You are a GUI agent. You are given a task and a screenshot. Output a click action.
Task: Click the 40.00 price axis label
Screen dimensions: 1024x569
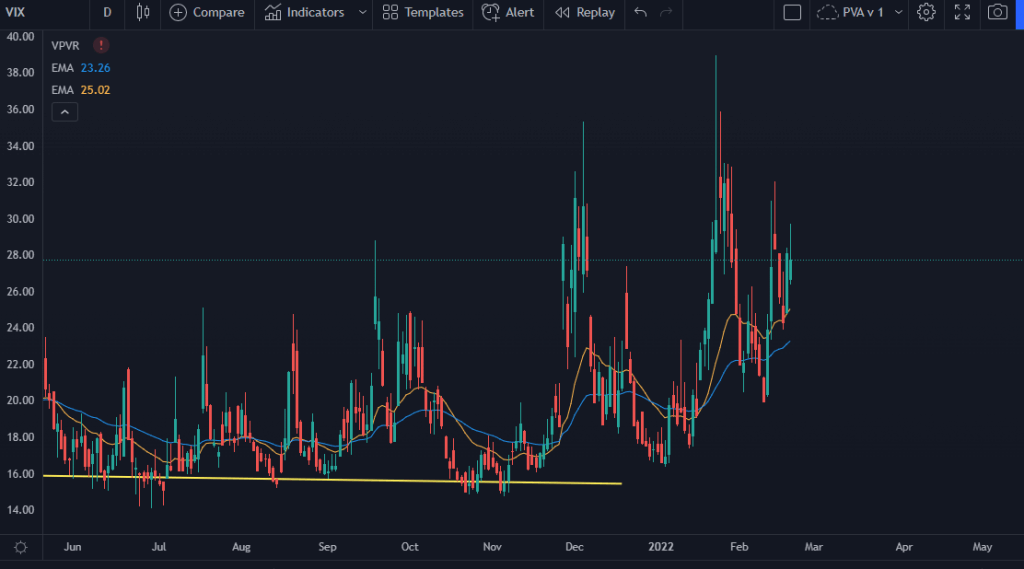tap(20, 37)
